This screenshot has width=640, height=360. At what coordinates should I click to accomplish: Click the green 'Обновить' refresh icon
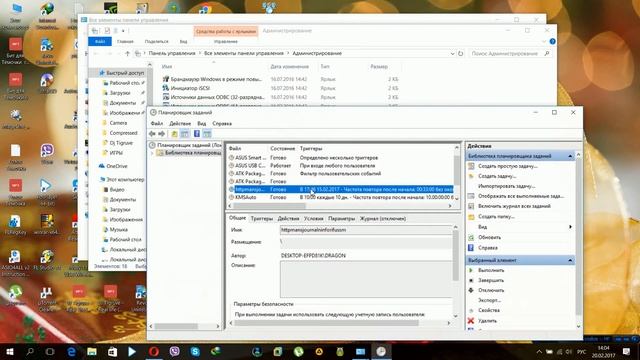pos(471,237)
